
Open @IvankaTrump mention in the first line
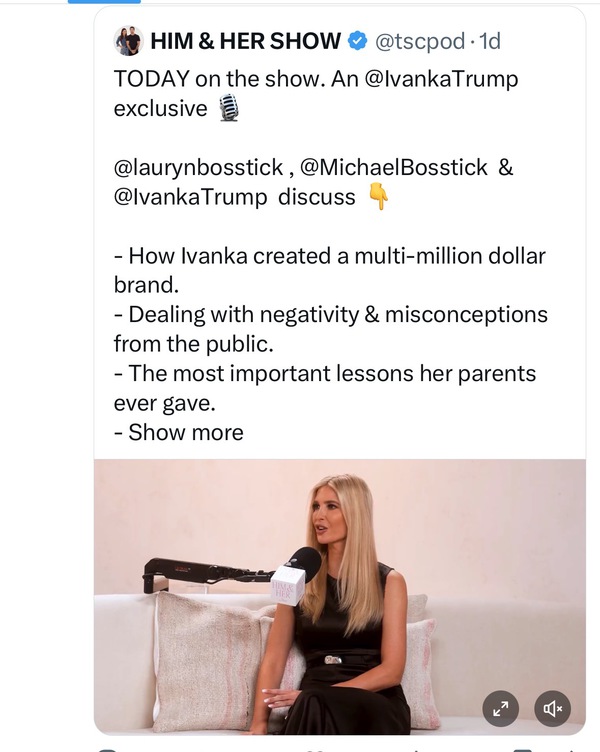[x=442, y=79]
